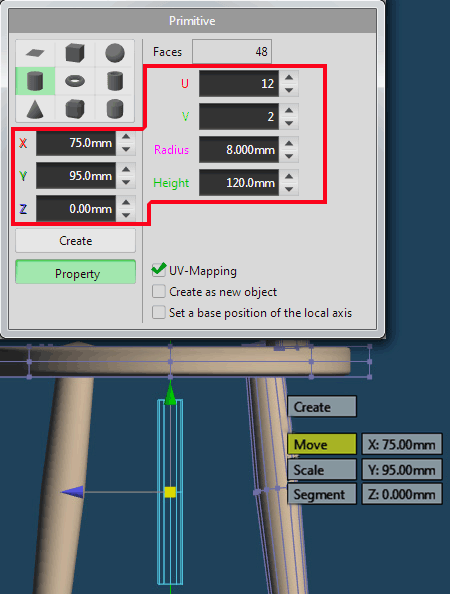Screen dimensions: 450x594
Task: Click the Create button in Primitive panel
Action: (75, 241)
